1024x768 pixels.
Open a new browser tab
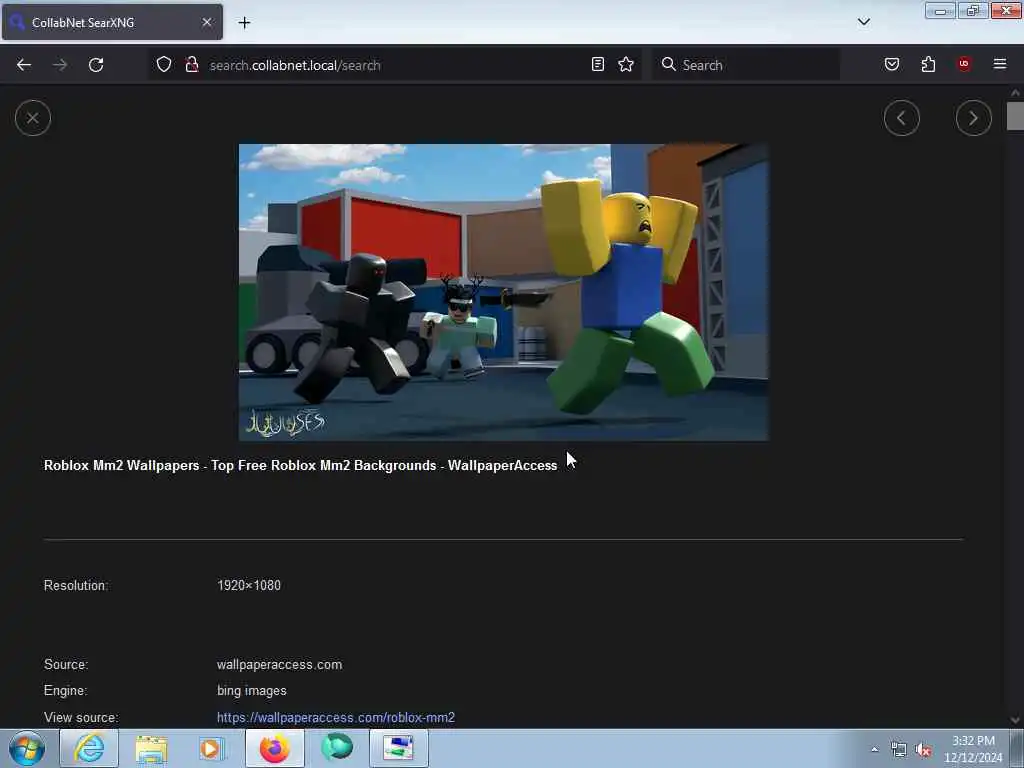tap(244, 23)
